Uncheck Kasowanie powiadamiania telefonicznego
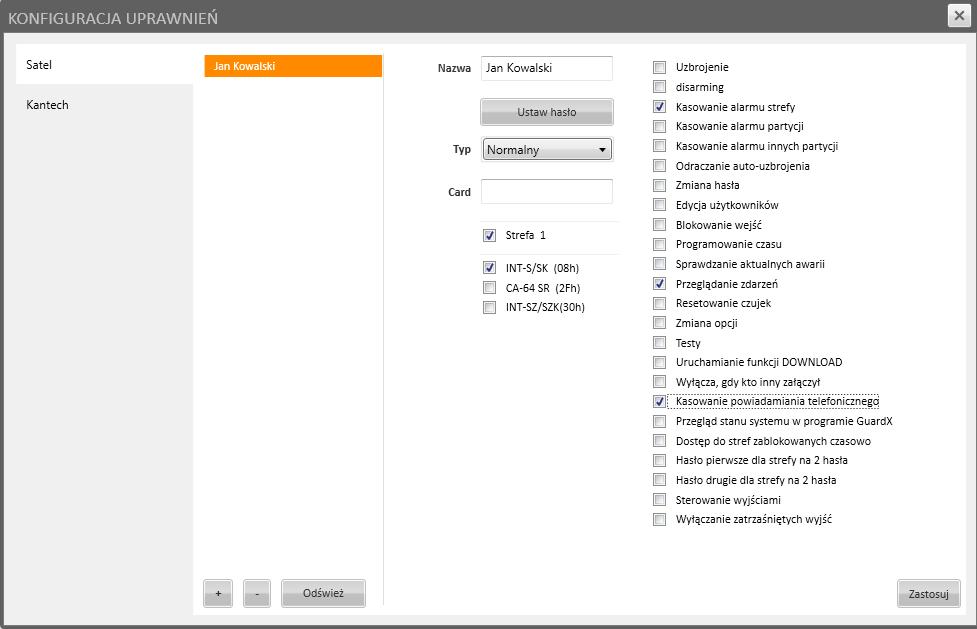 (659, 401)
